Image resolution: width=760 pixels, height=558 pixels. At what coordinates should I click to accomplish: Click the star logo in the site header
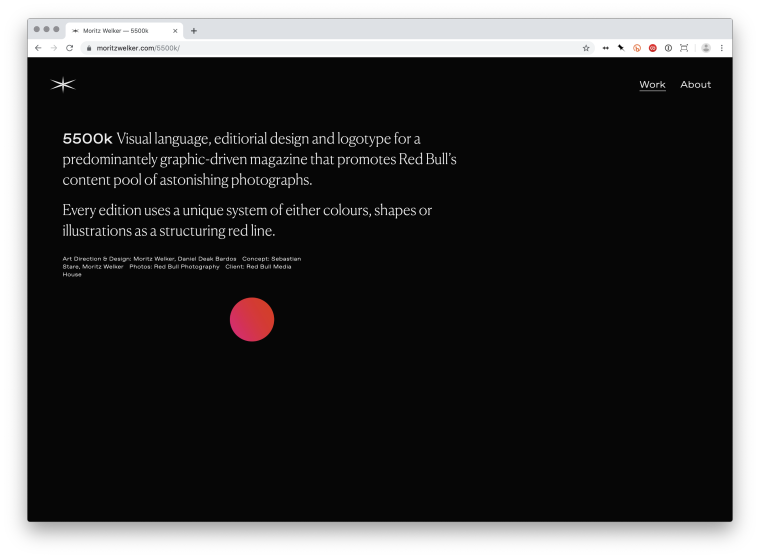click(63, 85)
